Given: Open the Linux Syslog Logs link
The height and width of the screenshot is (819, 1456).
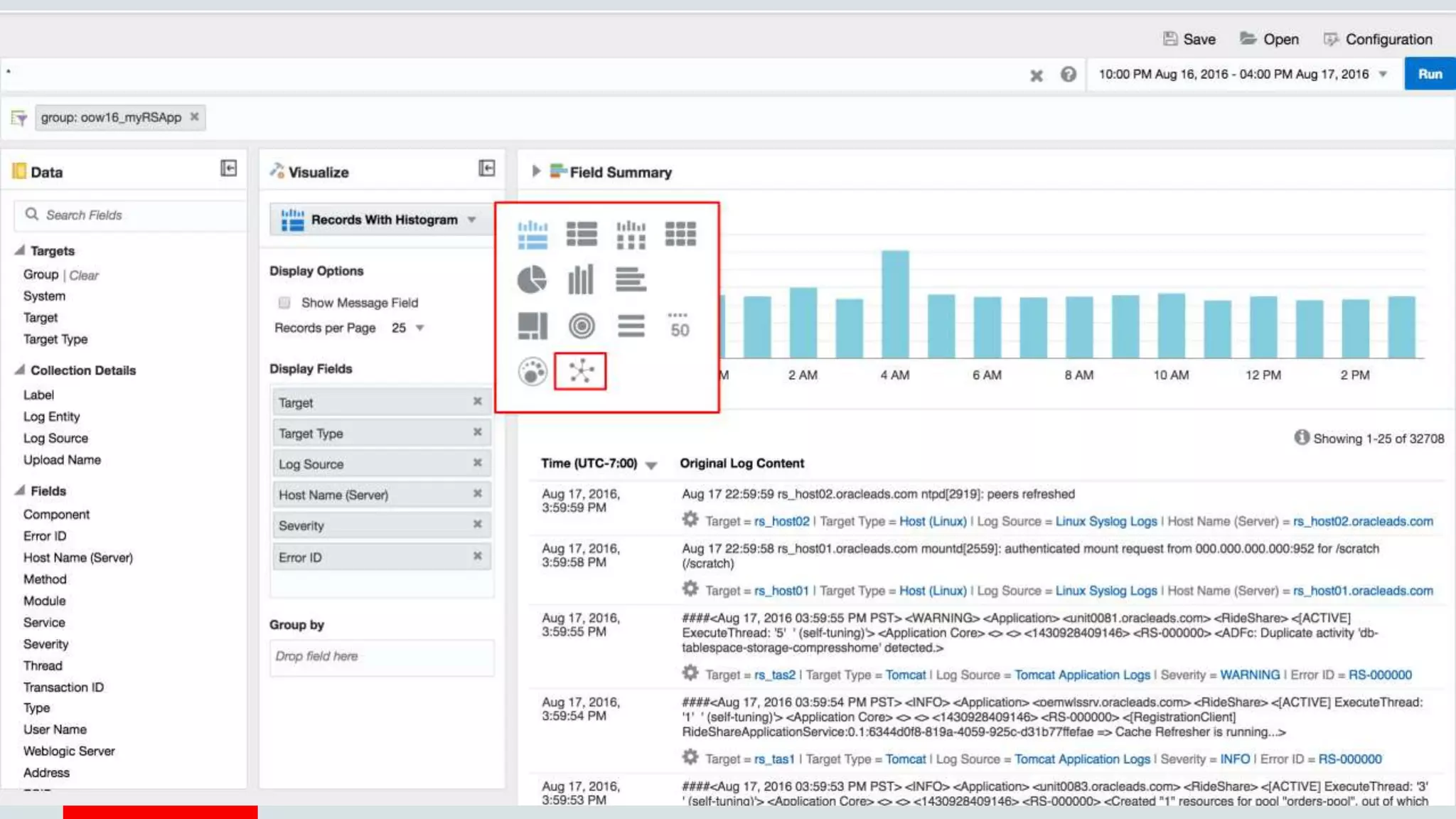Looking at the screenshot, I should click(1106, 521).
